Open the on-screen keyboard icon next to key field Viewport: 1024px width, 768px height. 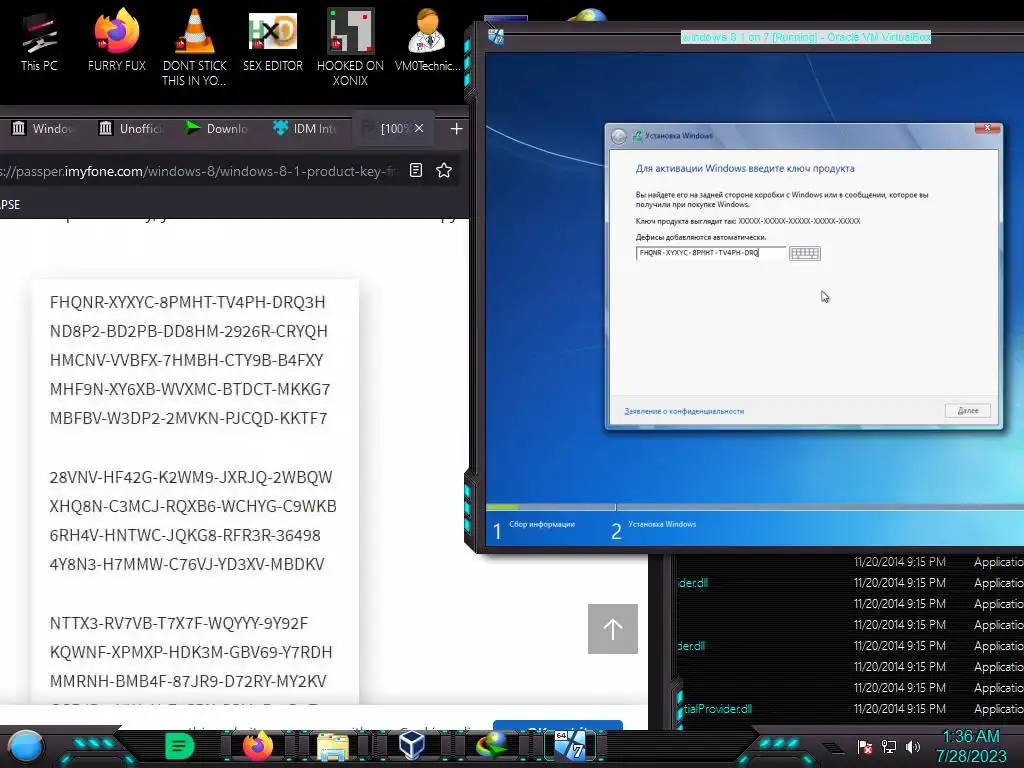coord(805,253)
